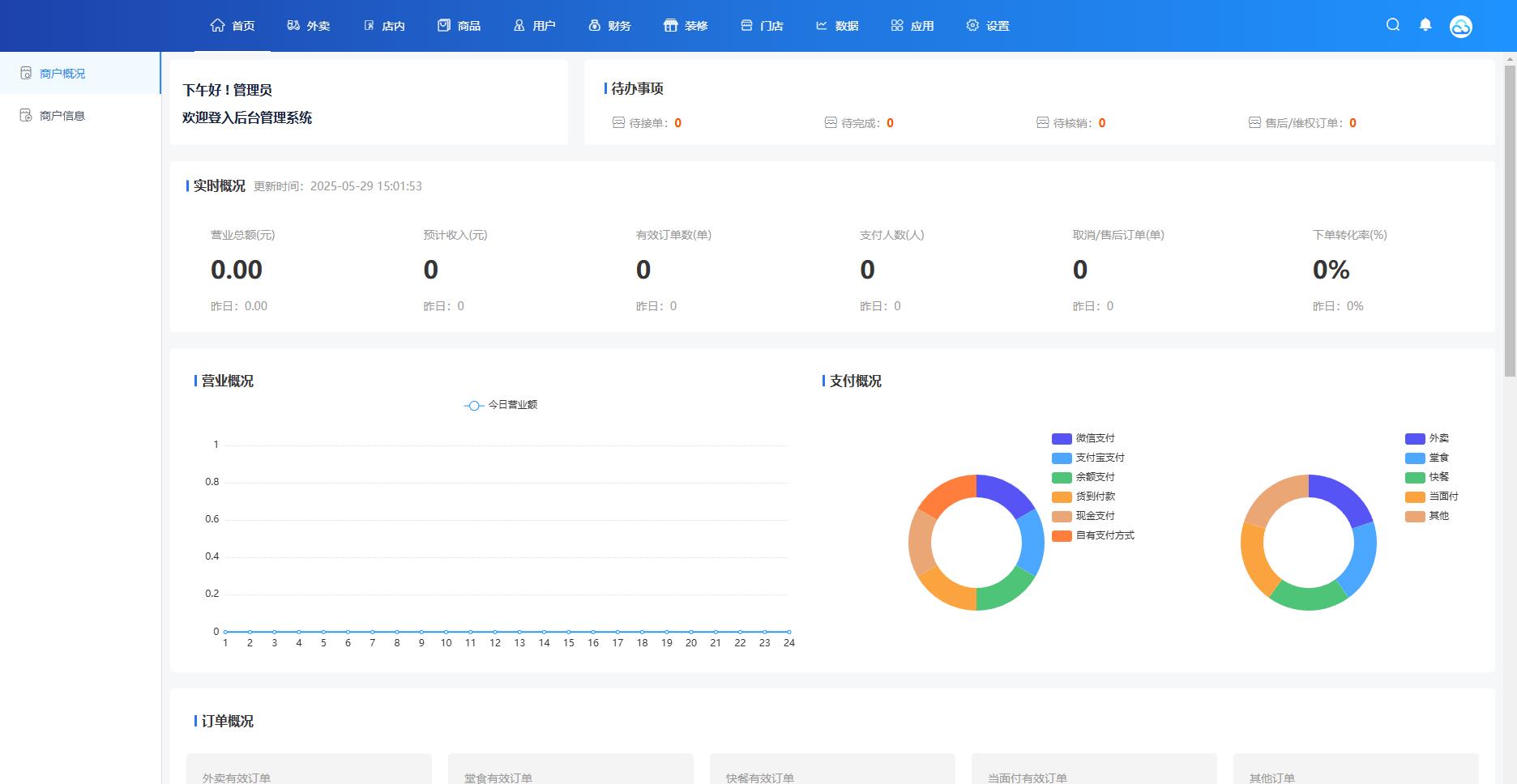The width and height of the screenshot is (1517, 784).
Task: Click the 待接单 order icon
Action: click(x=618, y=123)
